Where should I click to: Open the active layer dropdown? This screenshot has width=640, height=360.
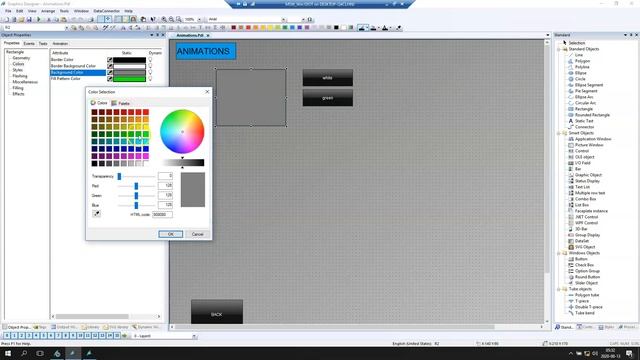click(x=194, y=336)
